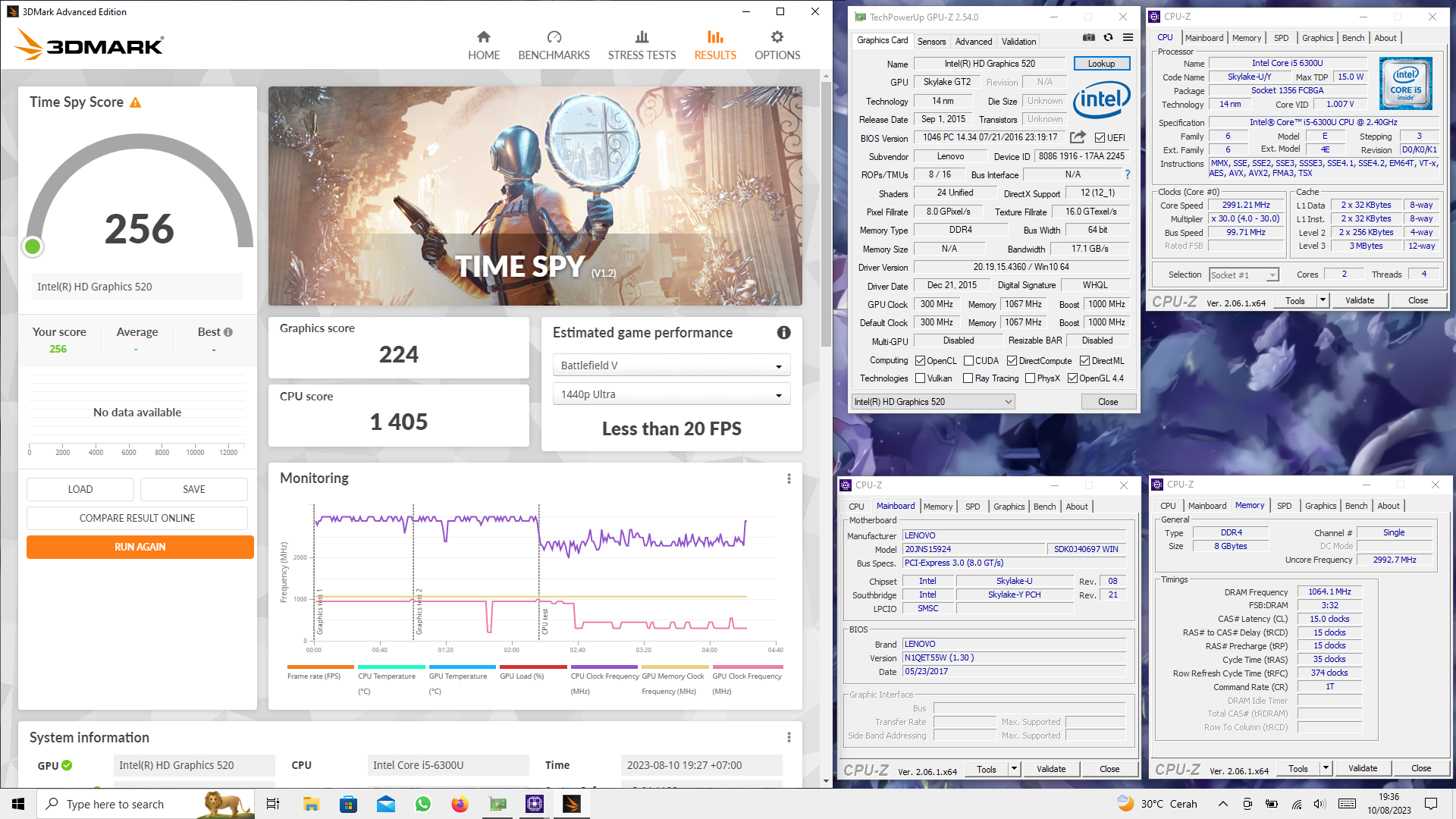
Task: Toggle the PhysX checkbox in GPU-Z
Action: [x=1030, y=378]
